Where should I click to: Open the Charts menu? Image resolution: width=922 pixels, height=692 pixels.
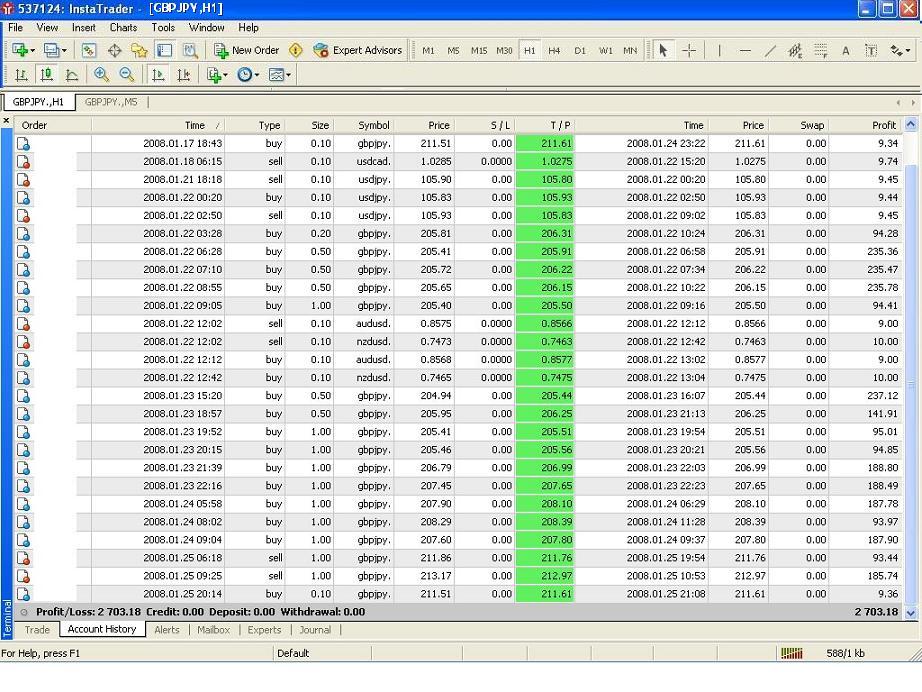[x=123, y=28]
